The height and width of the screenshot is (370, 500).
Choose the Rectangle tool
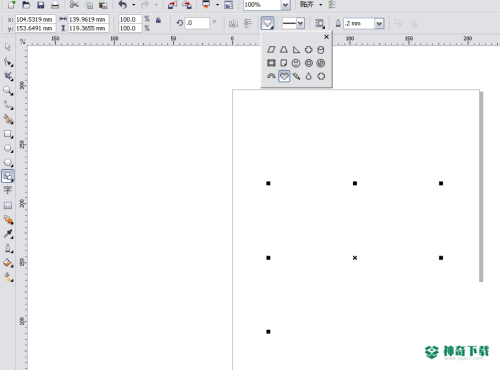[8, 134]
